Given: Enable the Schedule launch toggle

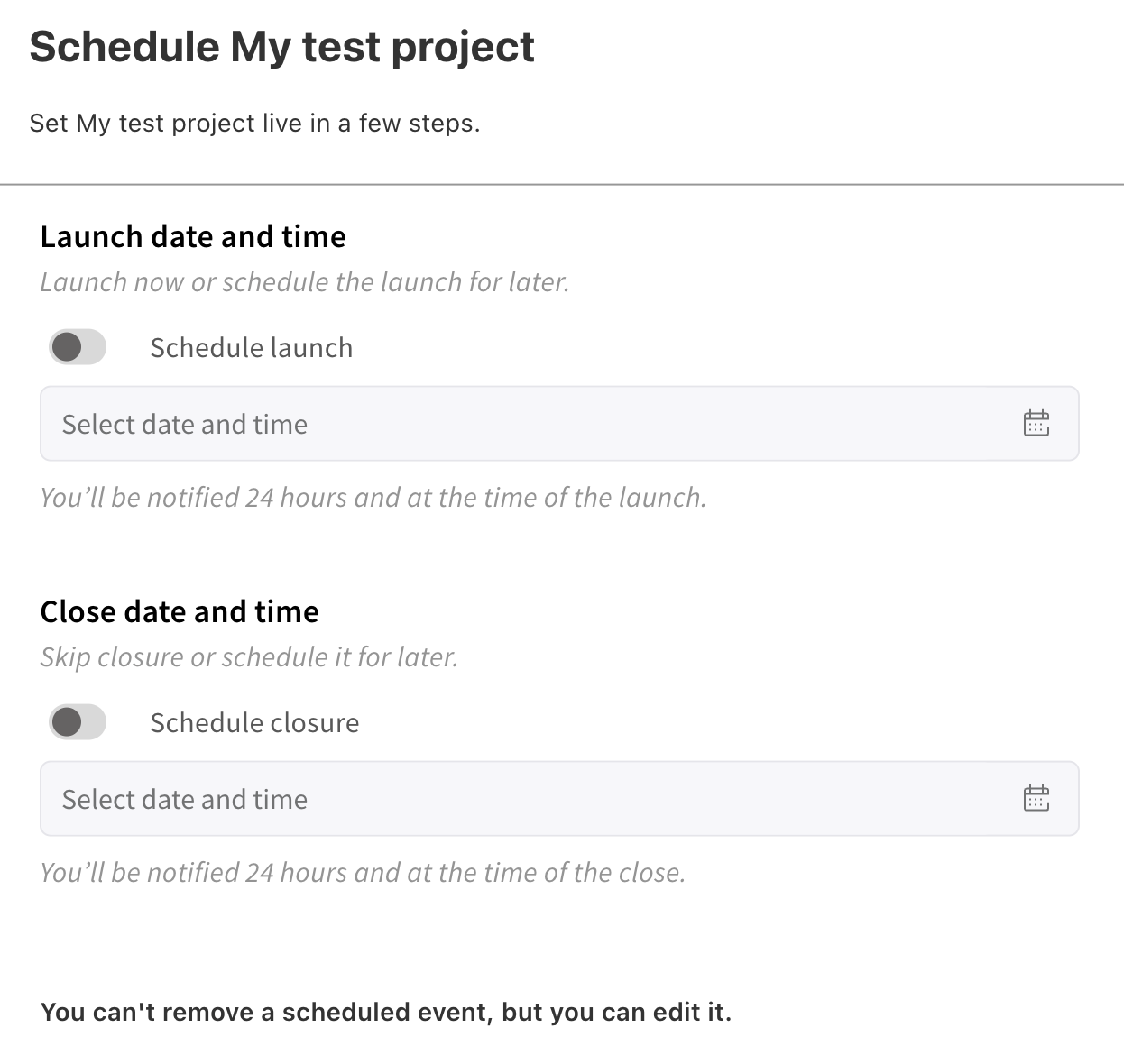Looking at the screenshot, I should click(x=78, y=347).
